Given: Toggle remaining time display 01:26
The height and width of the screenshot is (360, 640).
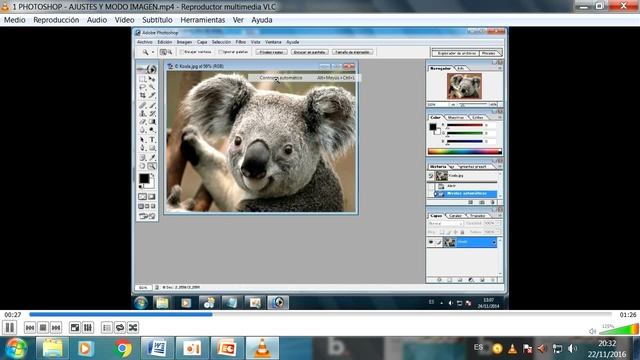Looking at the screenshot, I should point(628,315).
